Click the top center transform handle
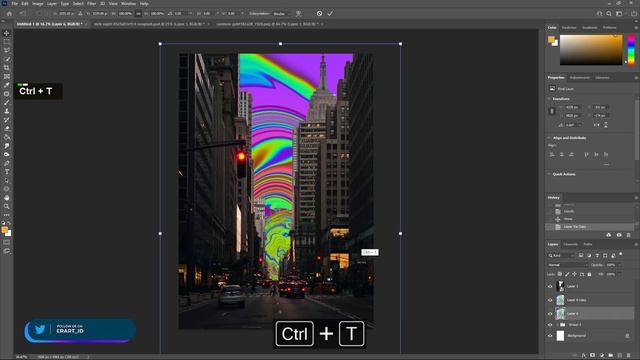The height and width of the screenshot is (360, 640). (x=280, y=44)
